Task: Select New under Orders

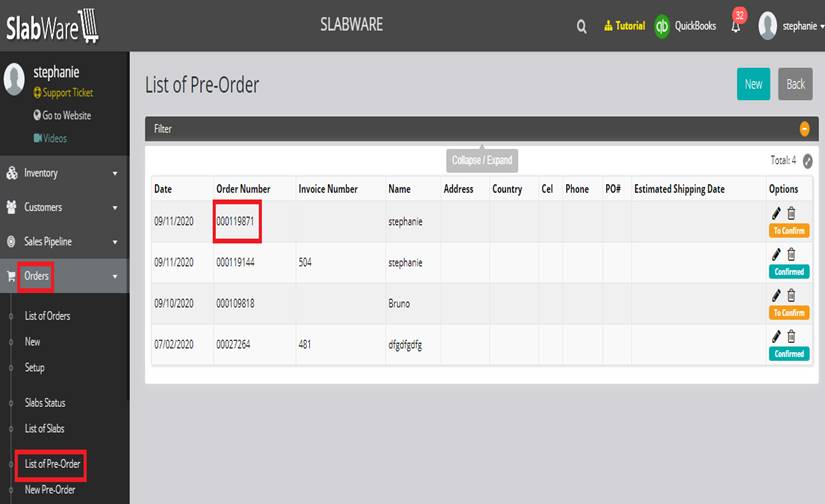Action: pyautogui.click(x=32, y=341)
